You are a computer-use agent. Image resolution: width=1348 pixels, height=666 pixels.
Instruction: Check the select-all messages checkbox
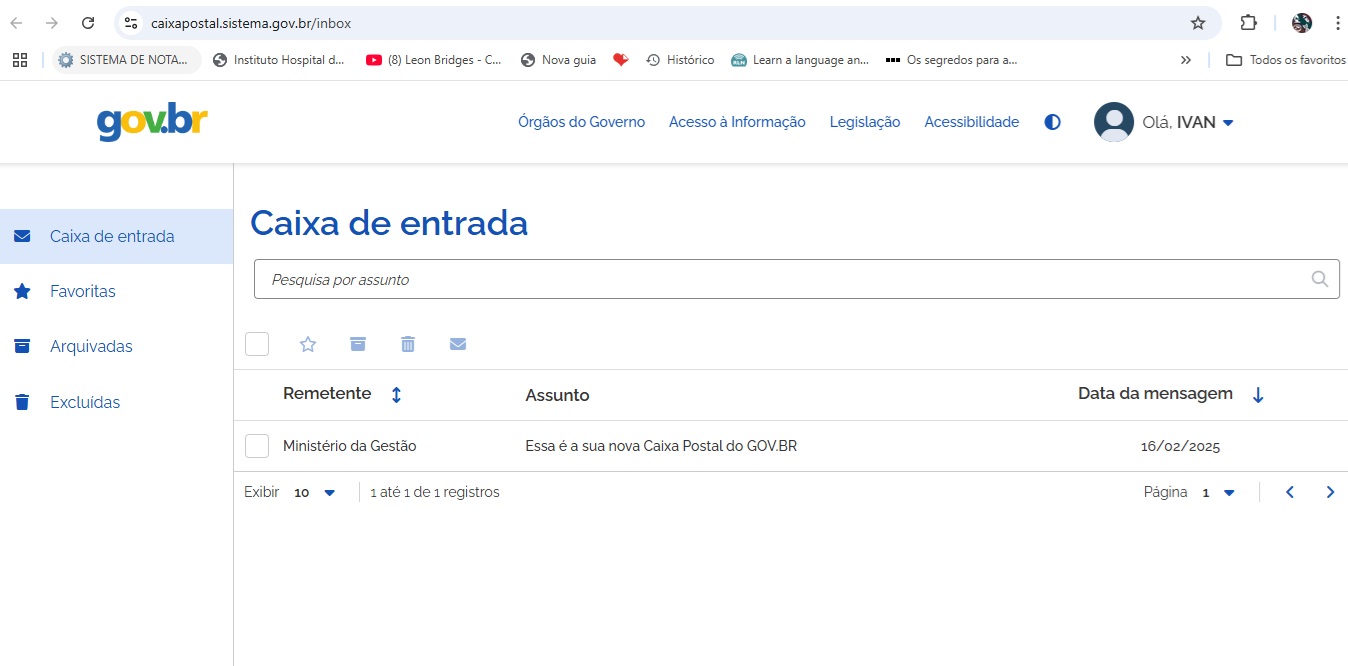coord(257,344)
